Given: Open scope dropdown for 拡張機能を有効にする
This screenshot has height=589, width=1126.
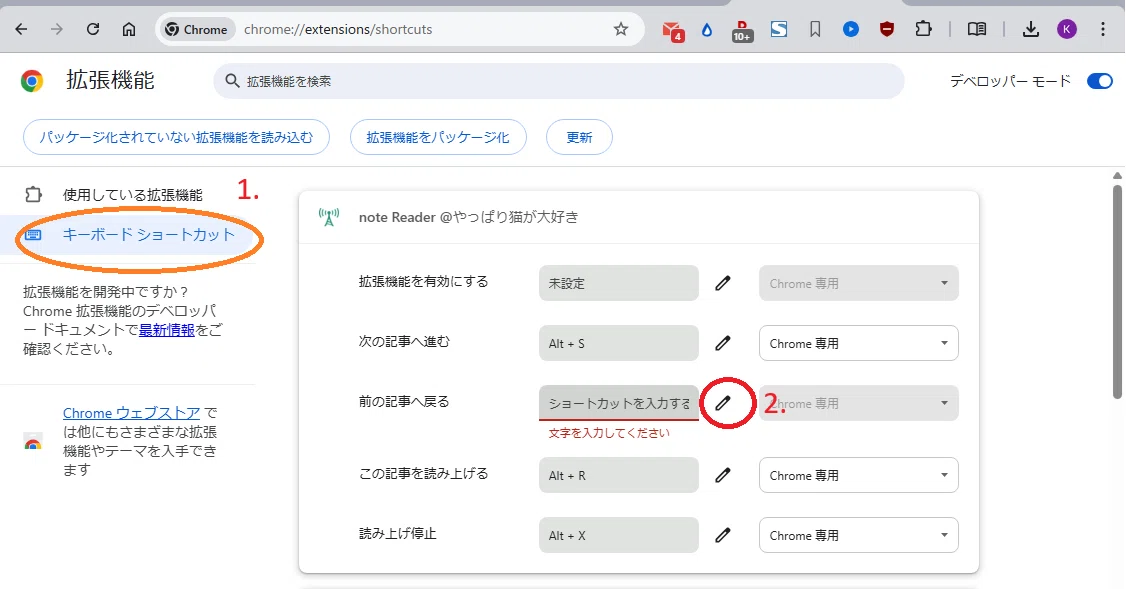Looking at the screenshot, I should [x=858, y=283].
